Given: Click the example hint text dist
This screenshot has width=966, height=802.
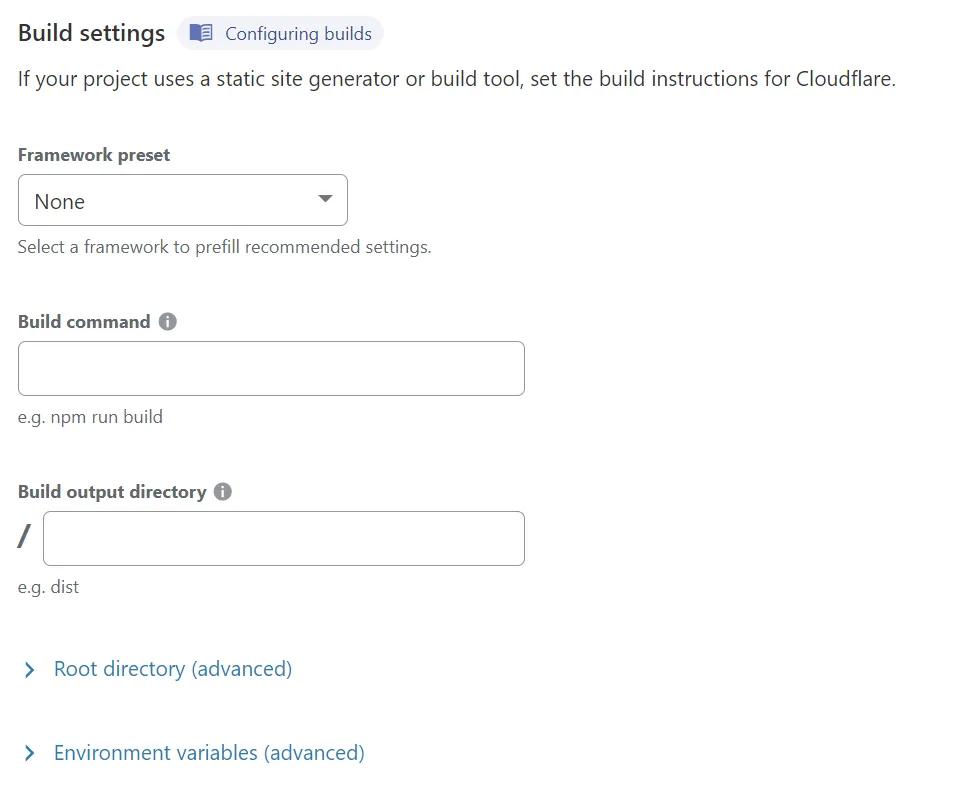Looking at the screenshot, I should click(x=48, y=587).
